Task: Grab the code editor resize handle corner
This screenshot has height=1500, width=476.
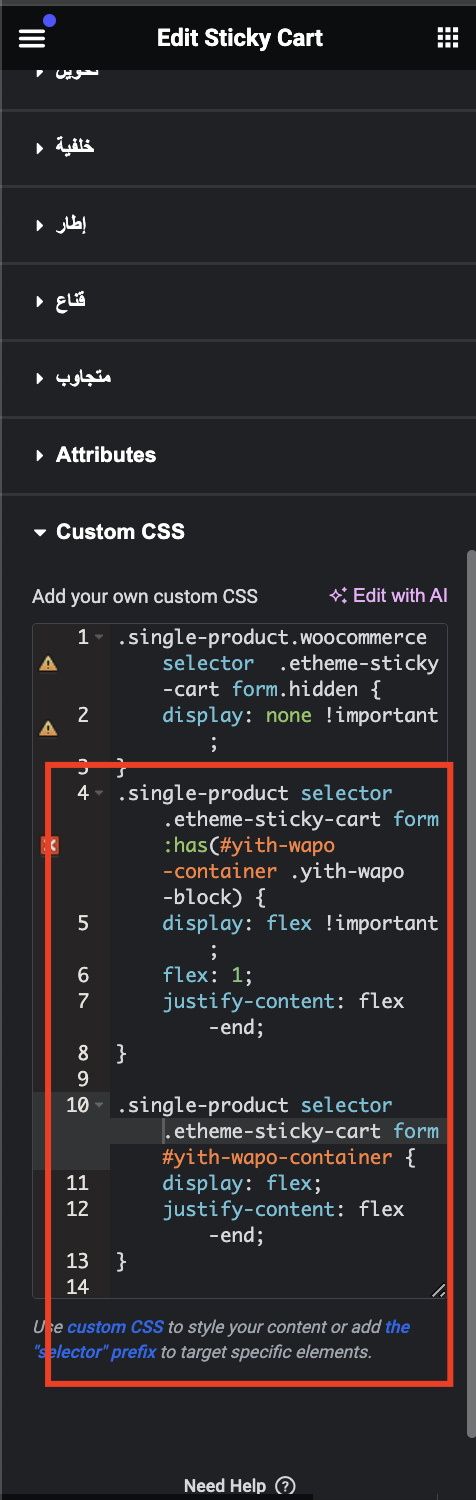Action: [x=438, y=1290]
